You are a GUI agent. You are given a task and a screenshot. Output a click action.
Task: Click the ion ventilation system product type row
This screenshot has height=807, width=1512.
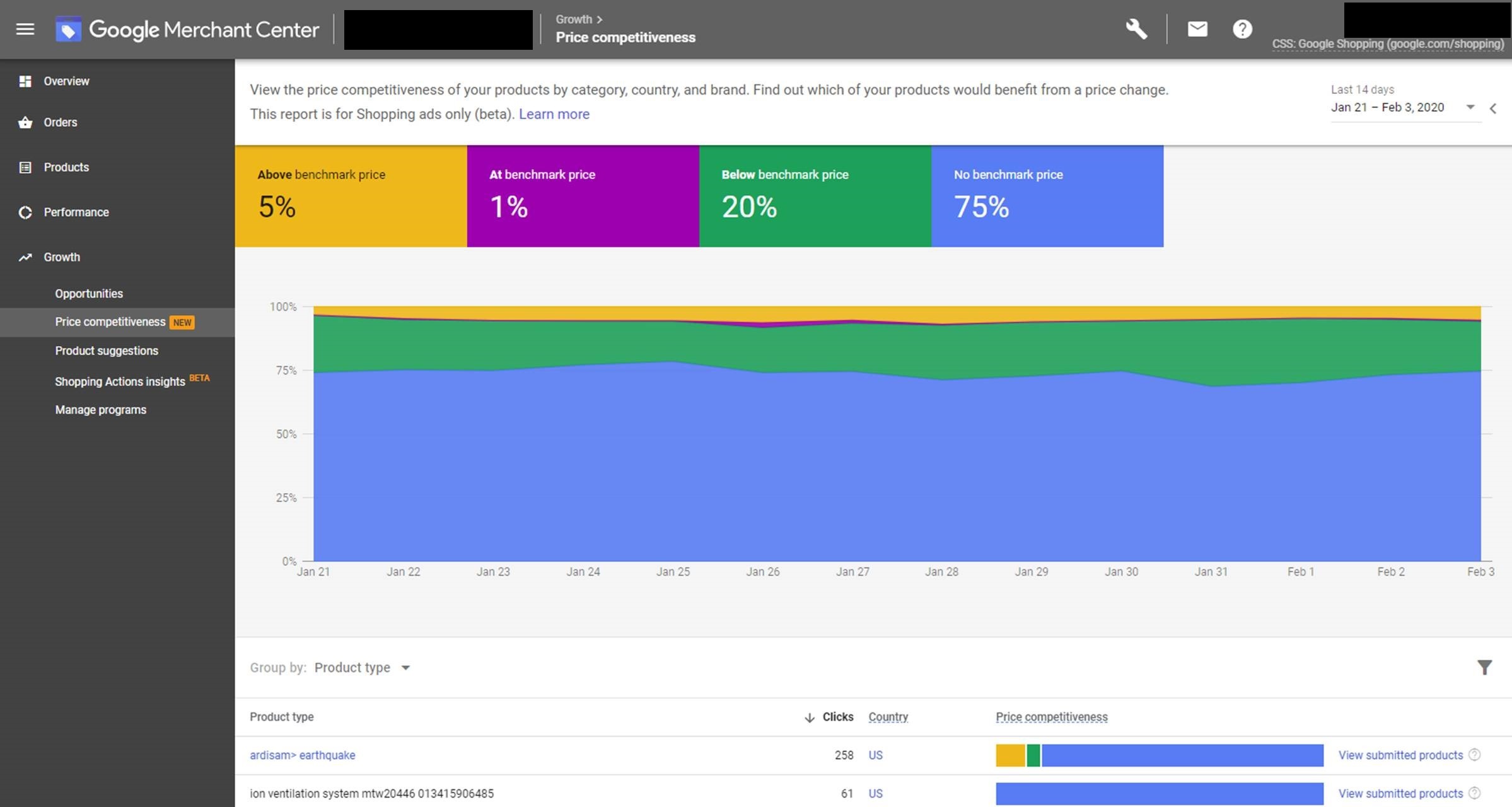873,793
